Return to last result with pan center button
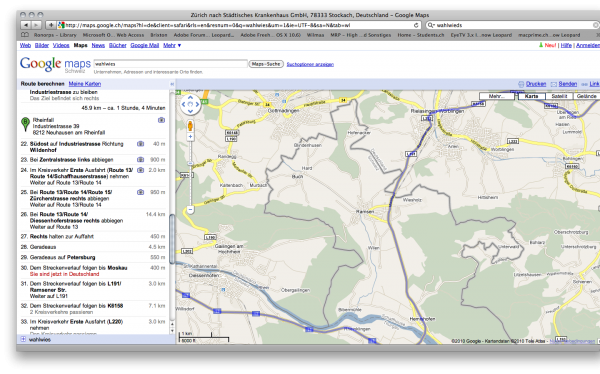Viewport: 600px width, 374px height. pyautogui.click(x=190, y=104)
